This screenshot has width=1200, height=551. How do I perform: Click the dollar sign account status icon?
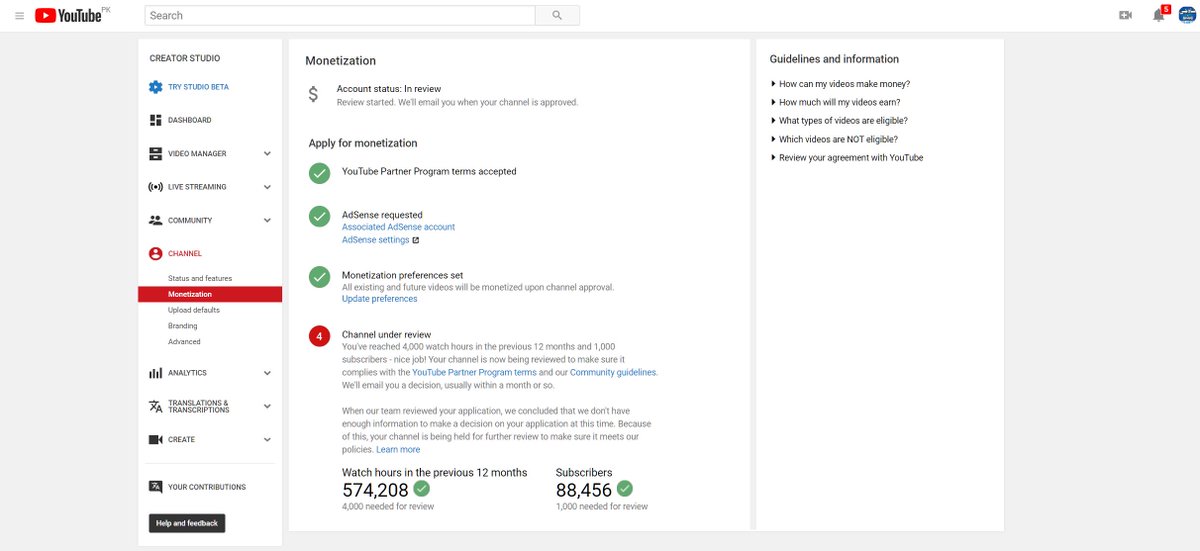313,94
